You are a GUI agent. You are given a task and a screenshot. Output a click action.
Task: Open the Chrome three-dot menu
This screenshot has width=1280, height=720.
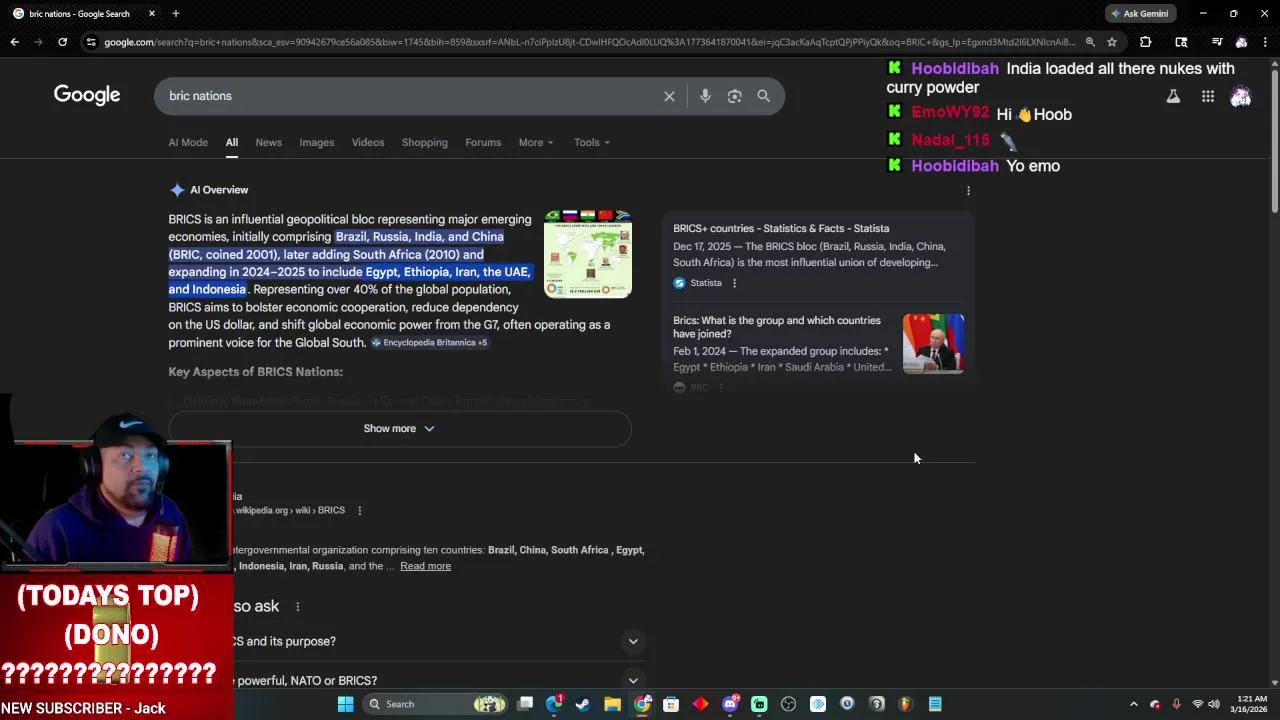coord(1265,42)
